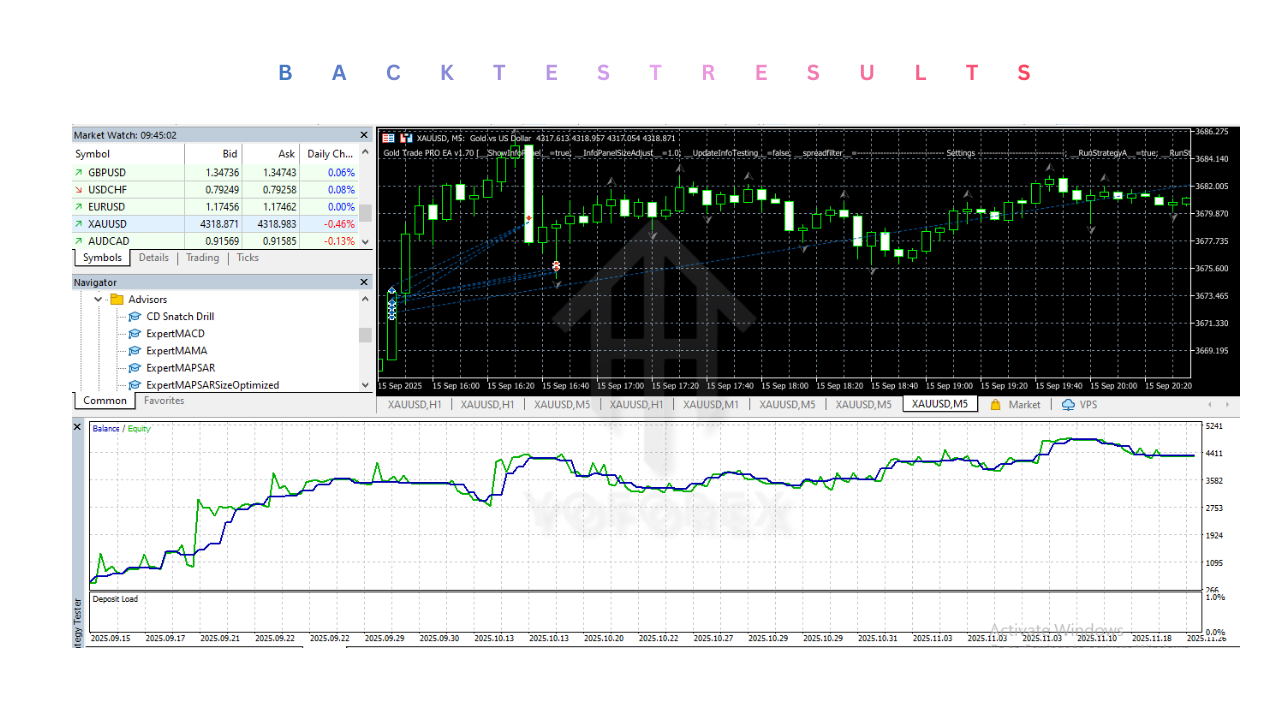Switch to the Trading tab
The height and width of the screenshot is (720, 1280).
pos(202,257)
